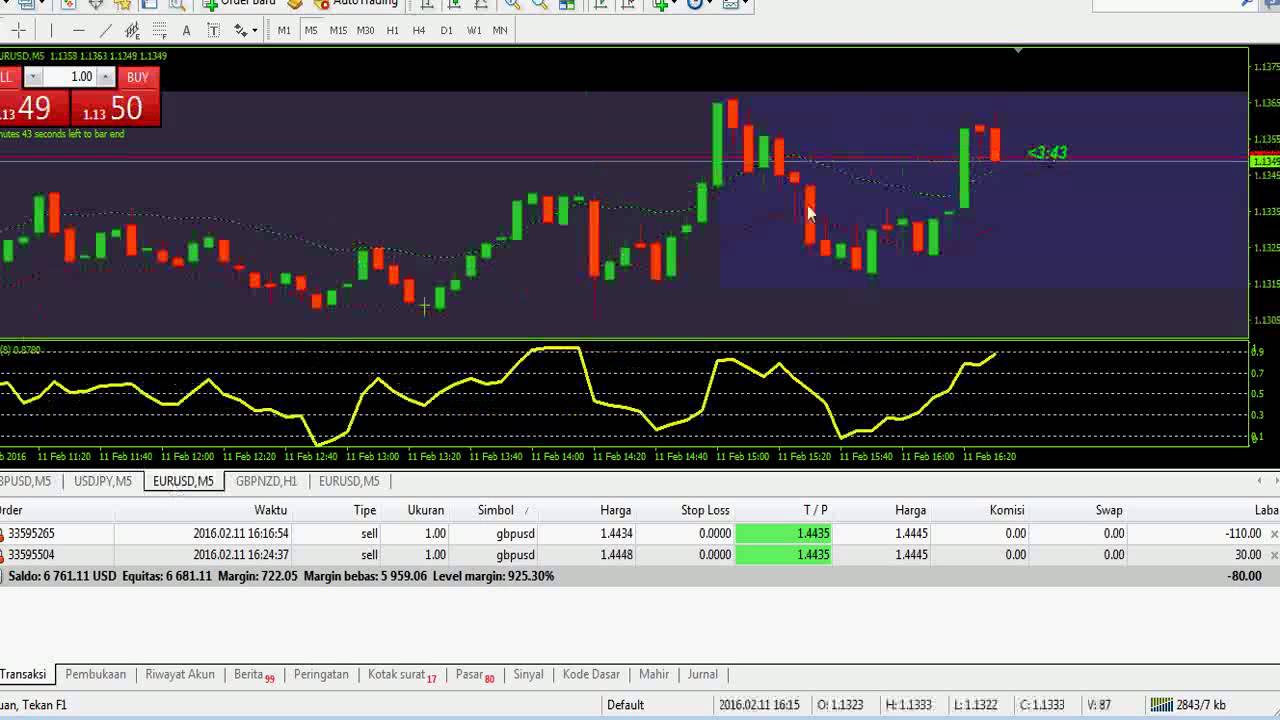Open the GBPNZD,H1 chart tab
Screen dimensions: 1280x720
pos(266,481)
